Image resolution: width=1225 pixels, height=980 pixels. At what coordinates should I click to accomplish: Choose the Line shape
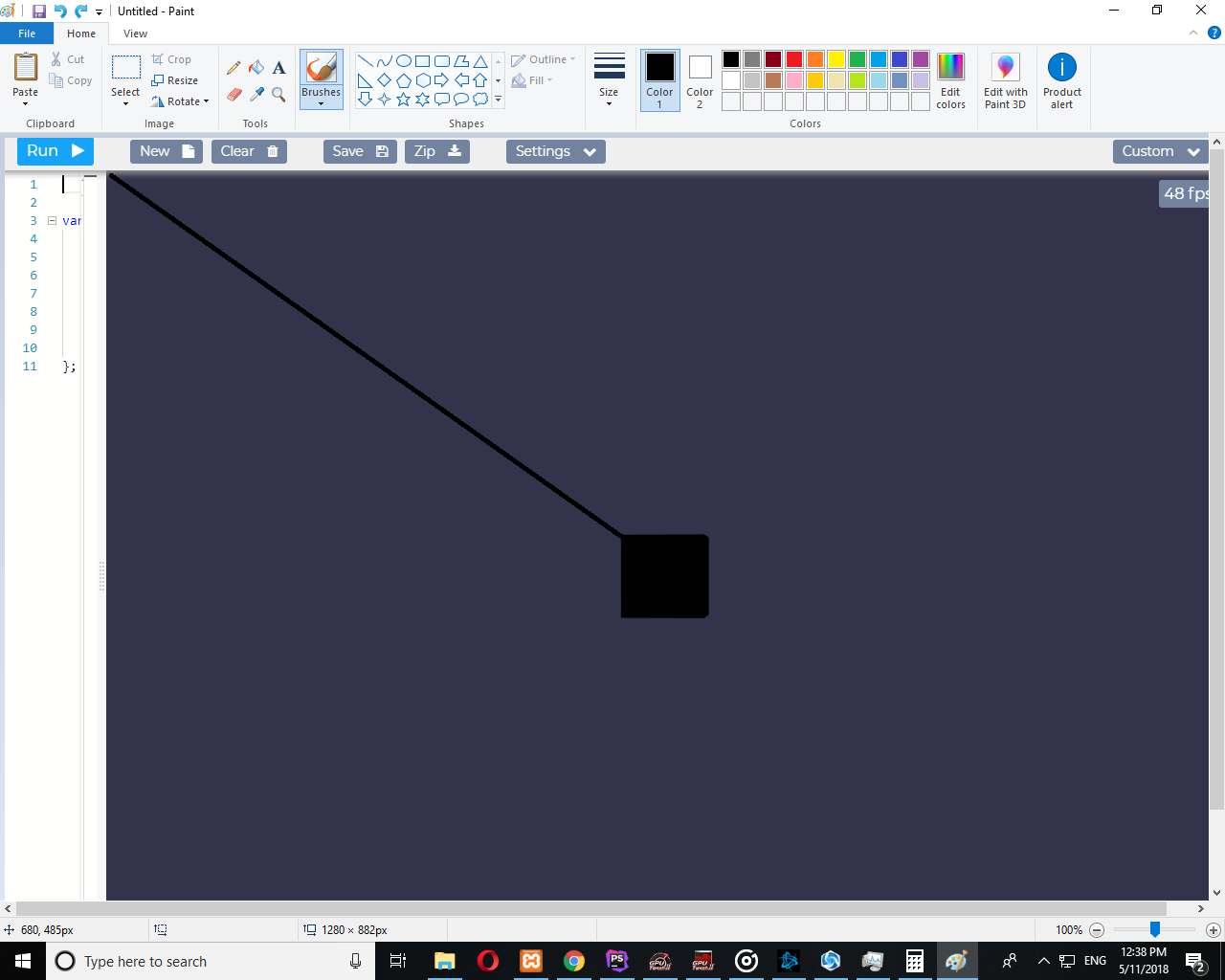[x=365, y=60]
